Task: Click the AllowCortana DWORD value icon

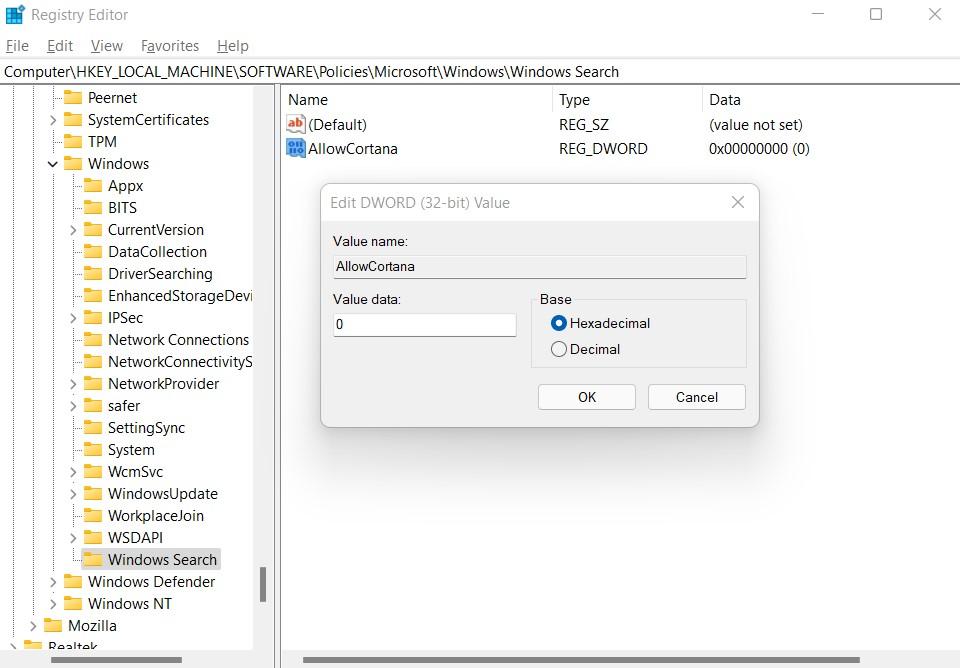Action: point(296,149)
